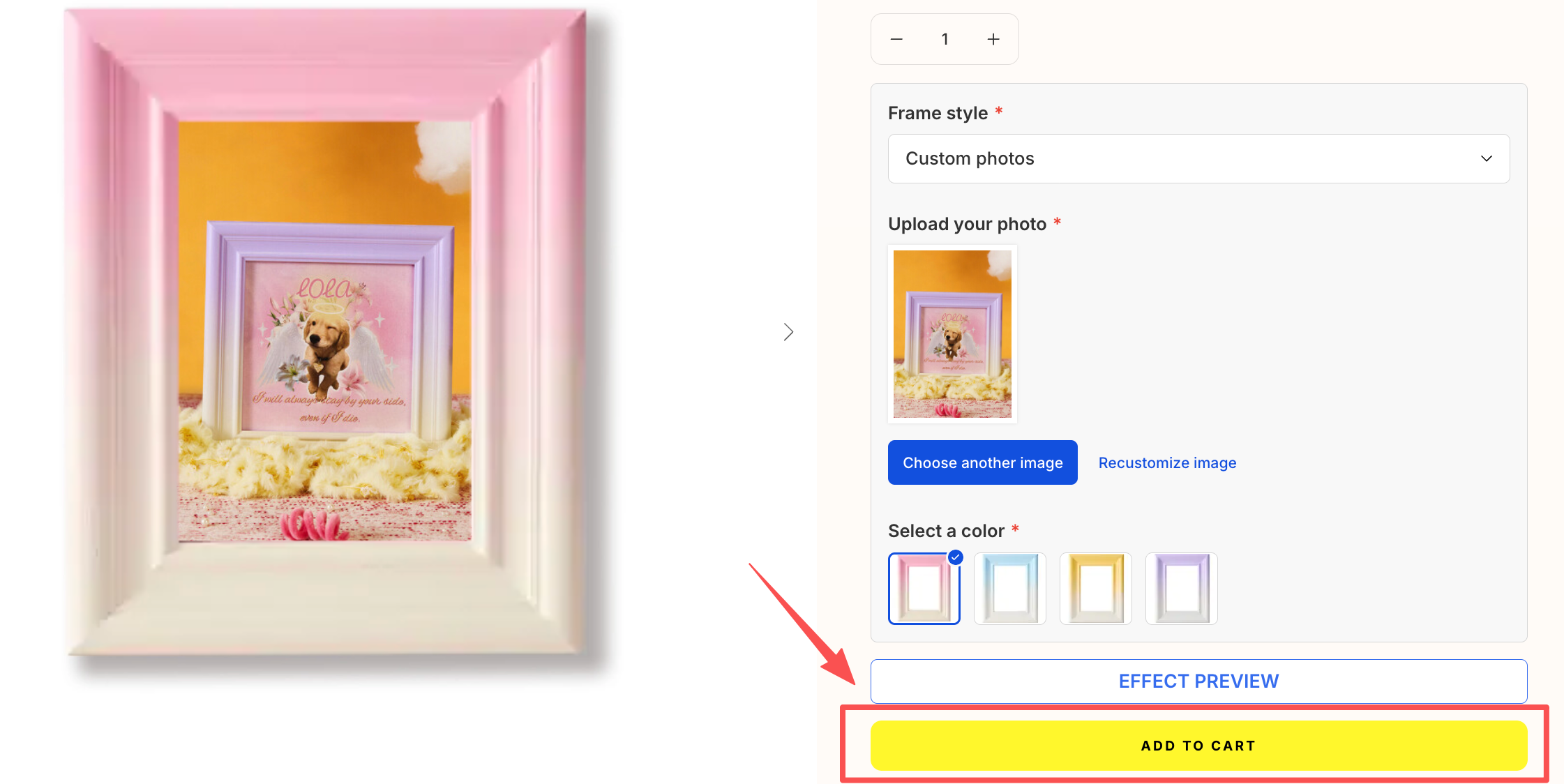The width and height of the screenshot is (1564, 784).
Task: Click Choose another image button
Action: click(982, 462)
